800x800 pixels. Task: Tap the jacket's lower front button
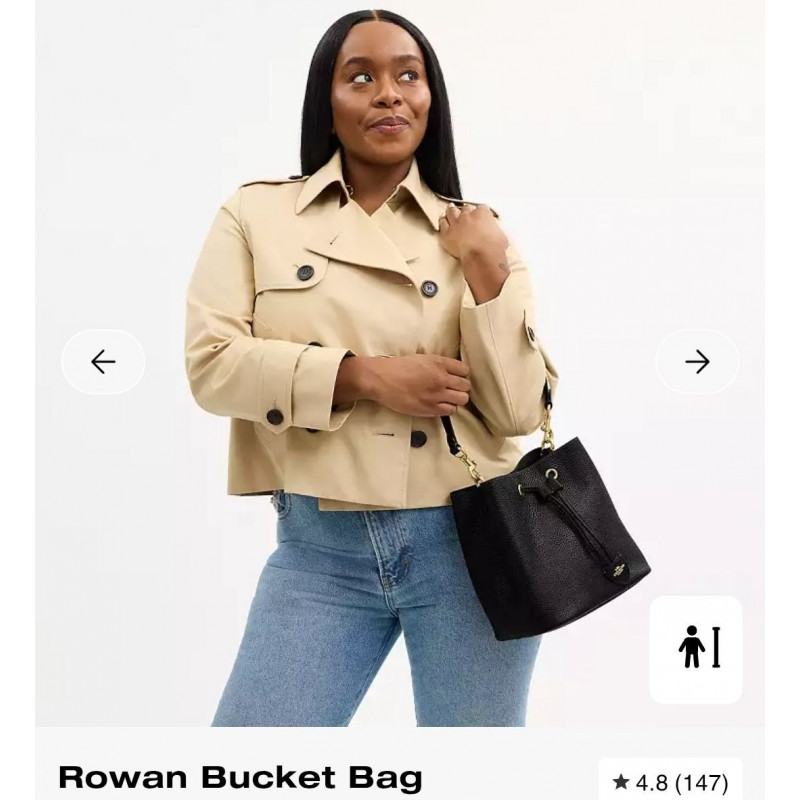[x=419, y=439]
